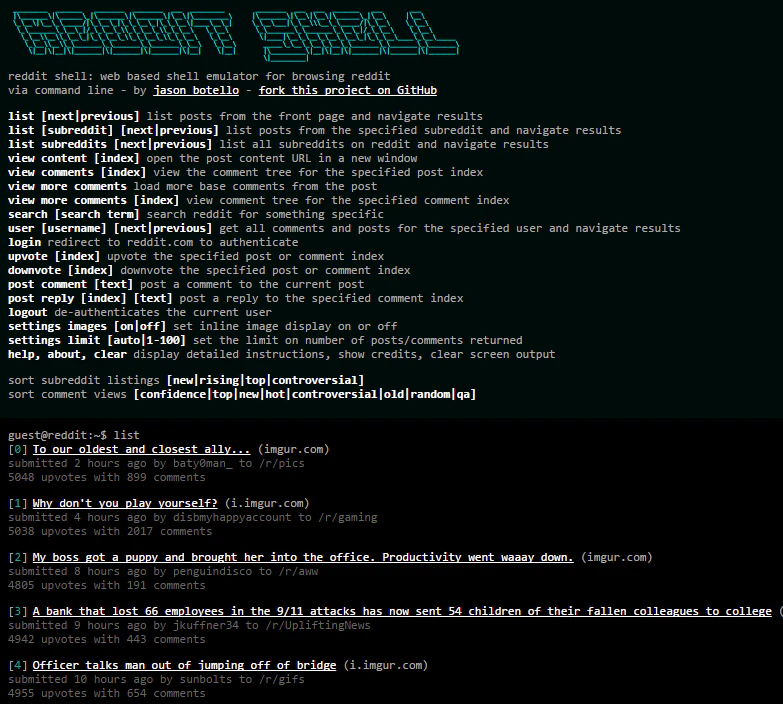Click the [0] post index
This screenshot has width=783, height=704.
(17, 449)
